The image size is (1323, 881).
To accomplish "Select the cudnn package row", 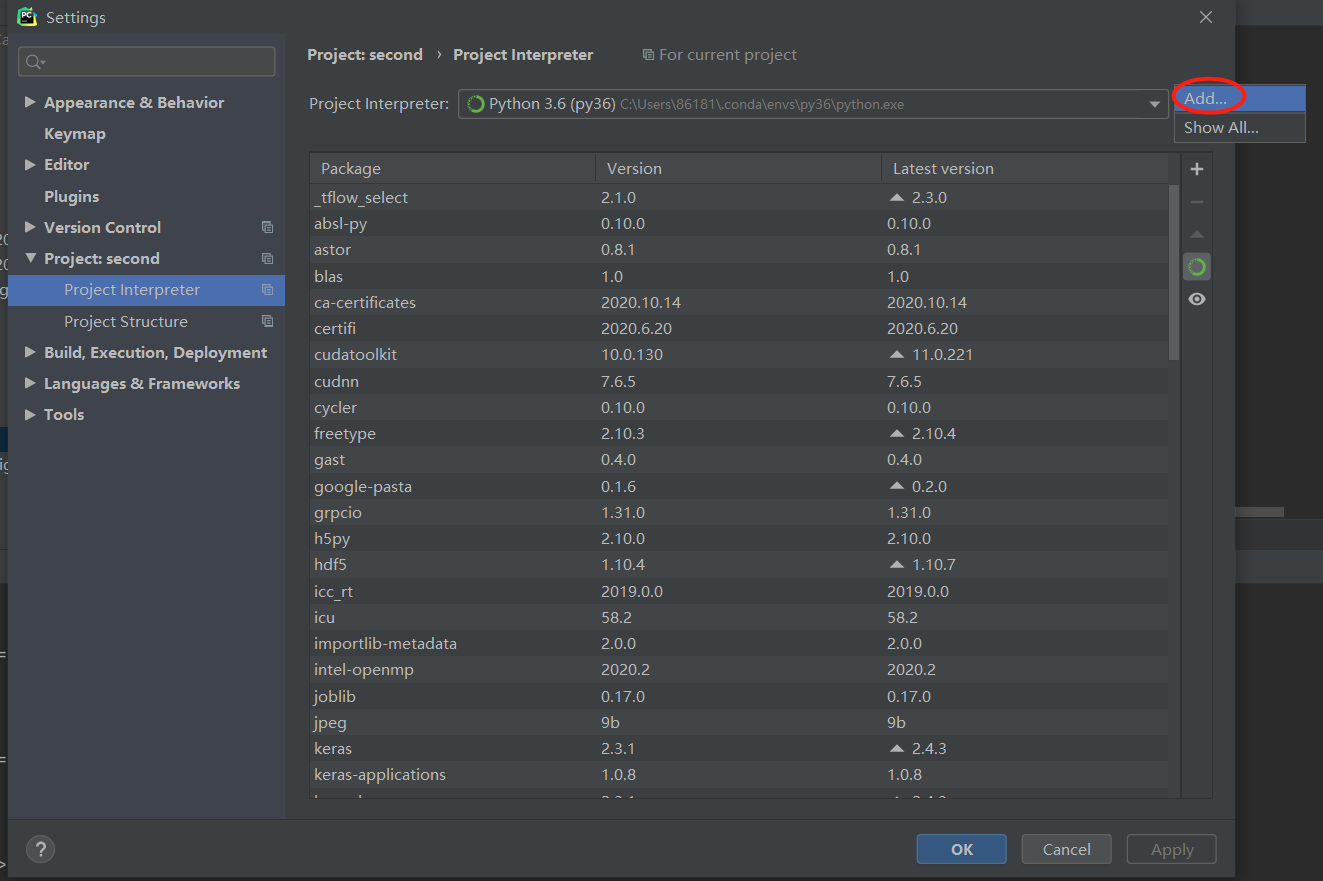I will [x=740, y=381].
